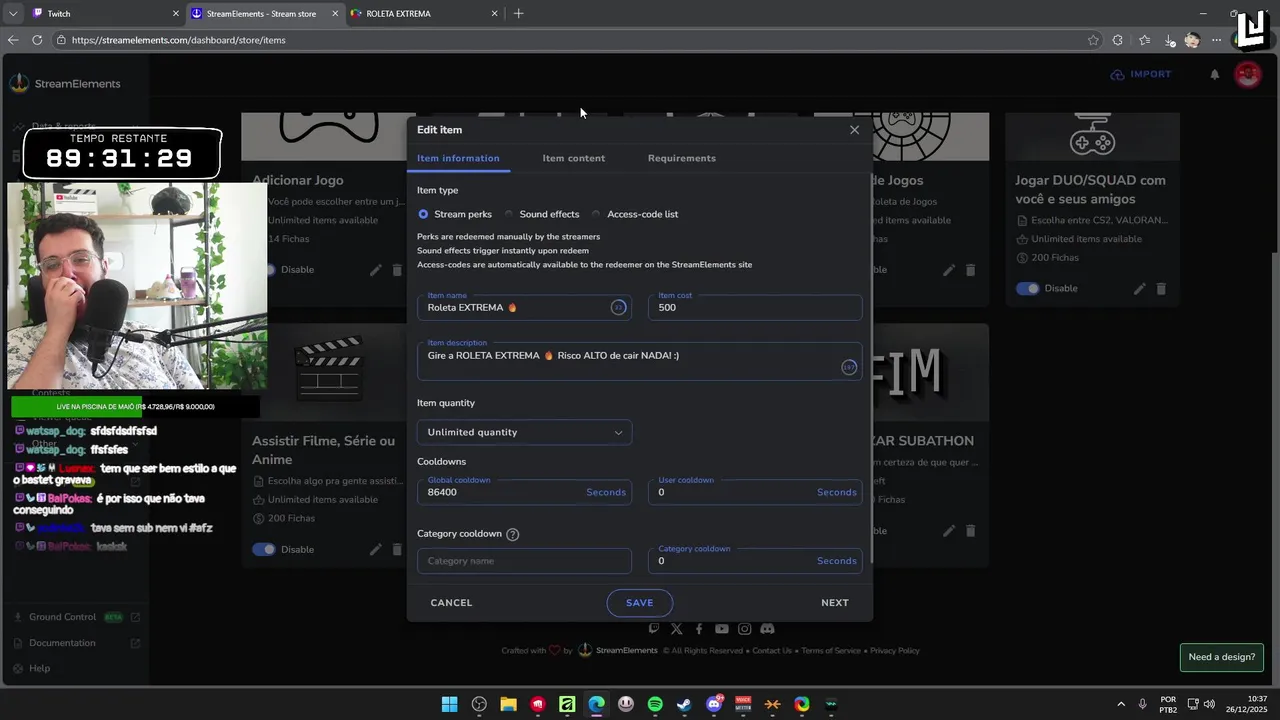The image size is (1280, 720).
Task: Choose the Stream perks item type
Action: tap(423, 214)
